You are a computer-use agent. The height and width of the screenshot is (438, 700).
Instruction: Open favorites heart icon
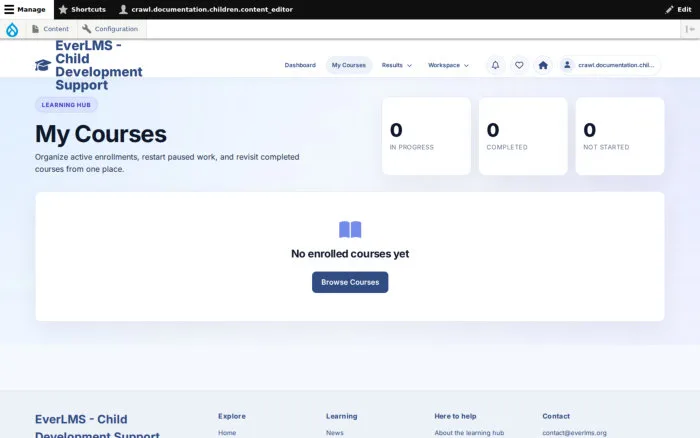click(x=519, y=65)
